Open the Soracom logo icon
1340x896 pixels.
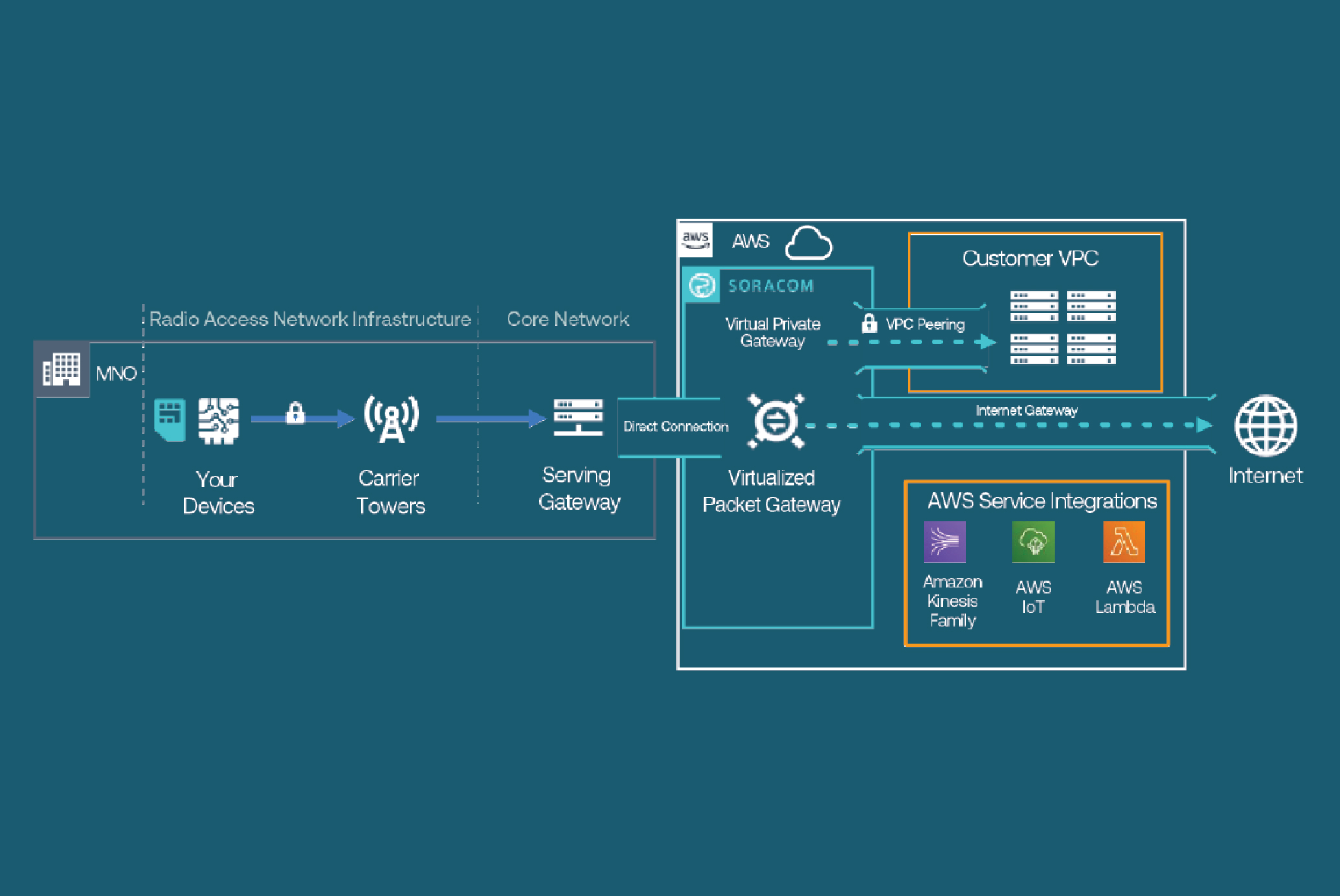point(702,285)
